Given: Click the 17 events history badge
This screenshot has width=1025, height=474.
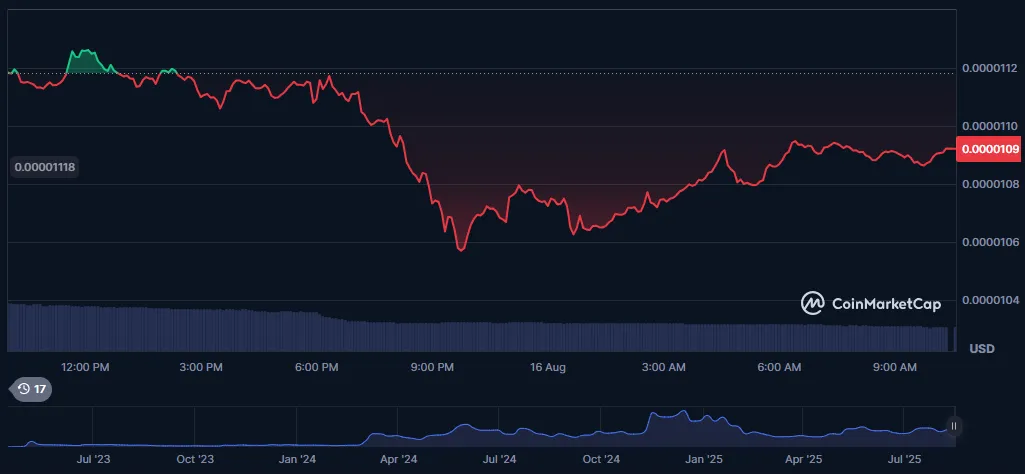Looking at the screenshot, I should [31, 389].
